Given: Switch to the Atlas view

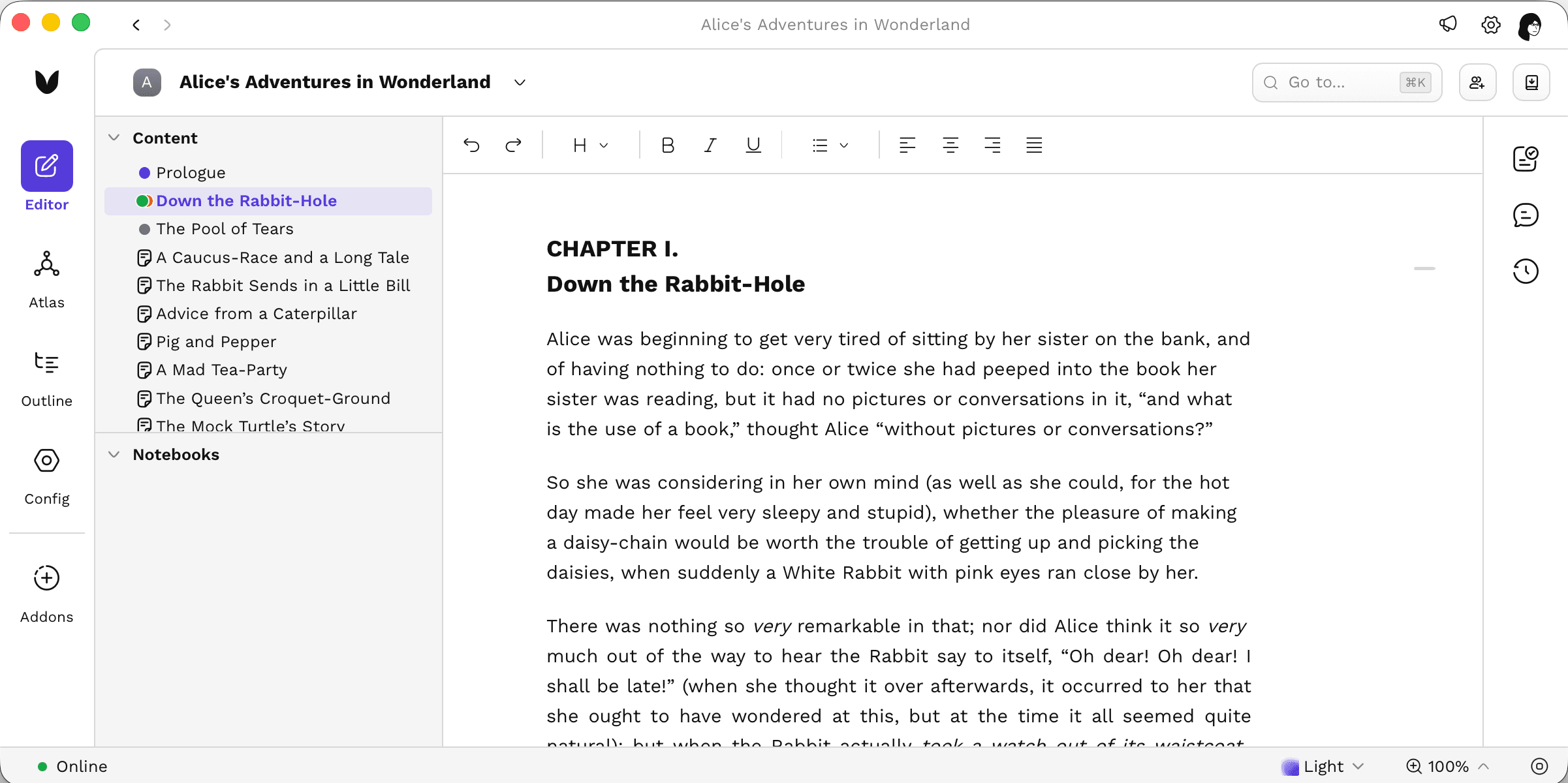Looking at the screenshot, I should (x=47, y=279).
